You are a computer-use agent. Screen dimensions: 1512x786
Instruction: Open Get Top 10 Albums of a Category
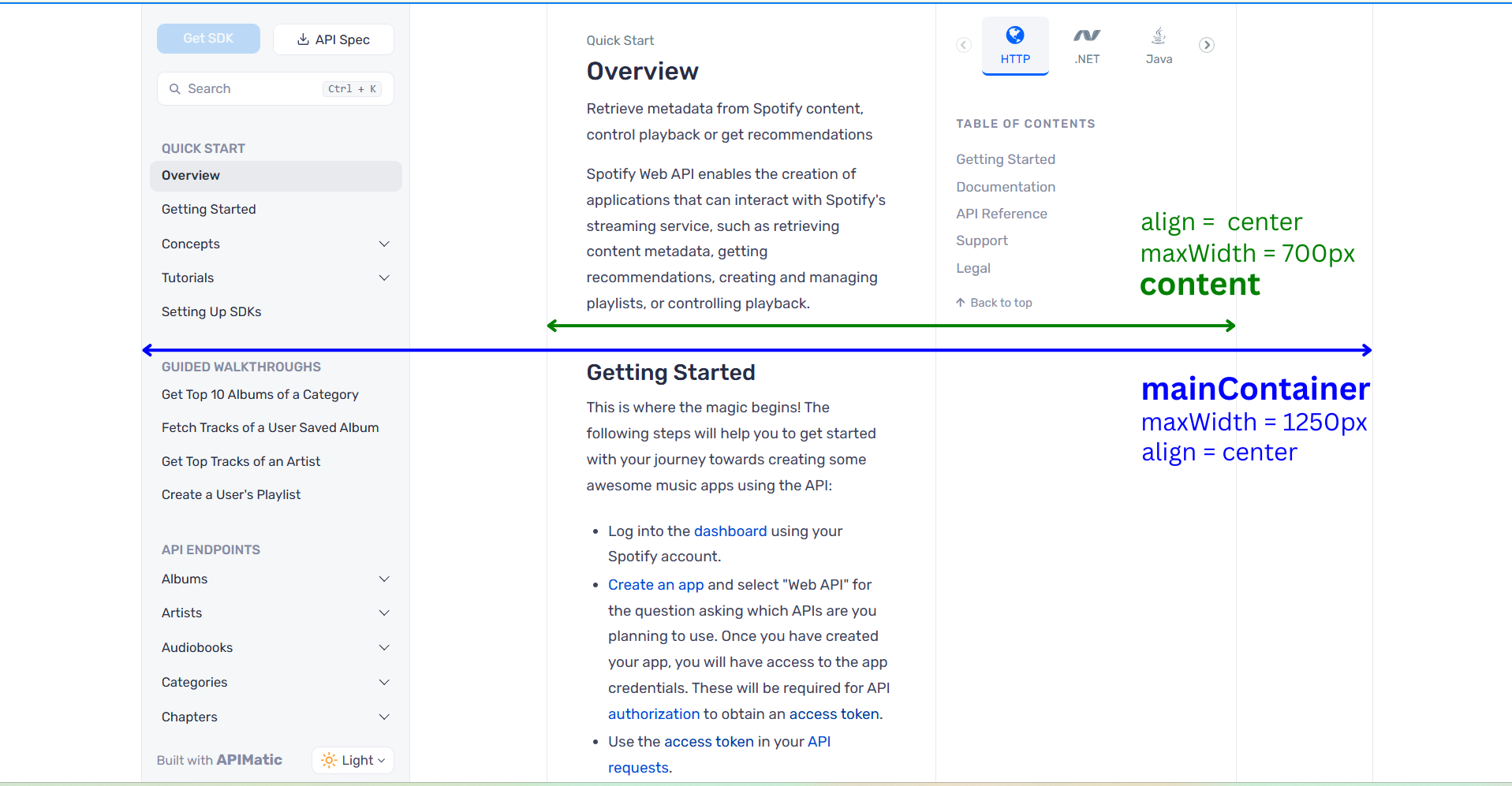pyautogui.click(x=260, y=394)
